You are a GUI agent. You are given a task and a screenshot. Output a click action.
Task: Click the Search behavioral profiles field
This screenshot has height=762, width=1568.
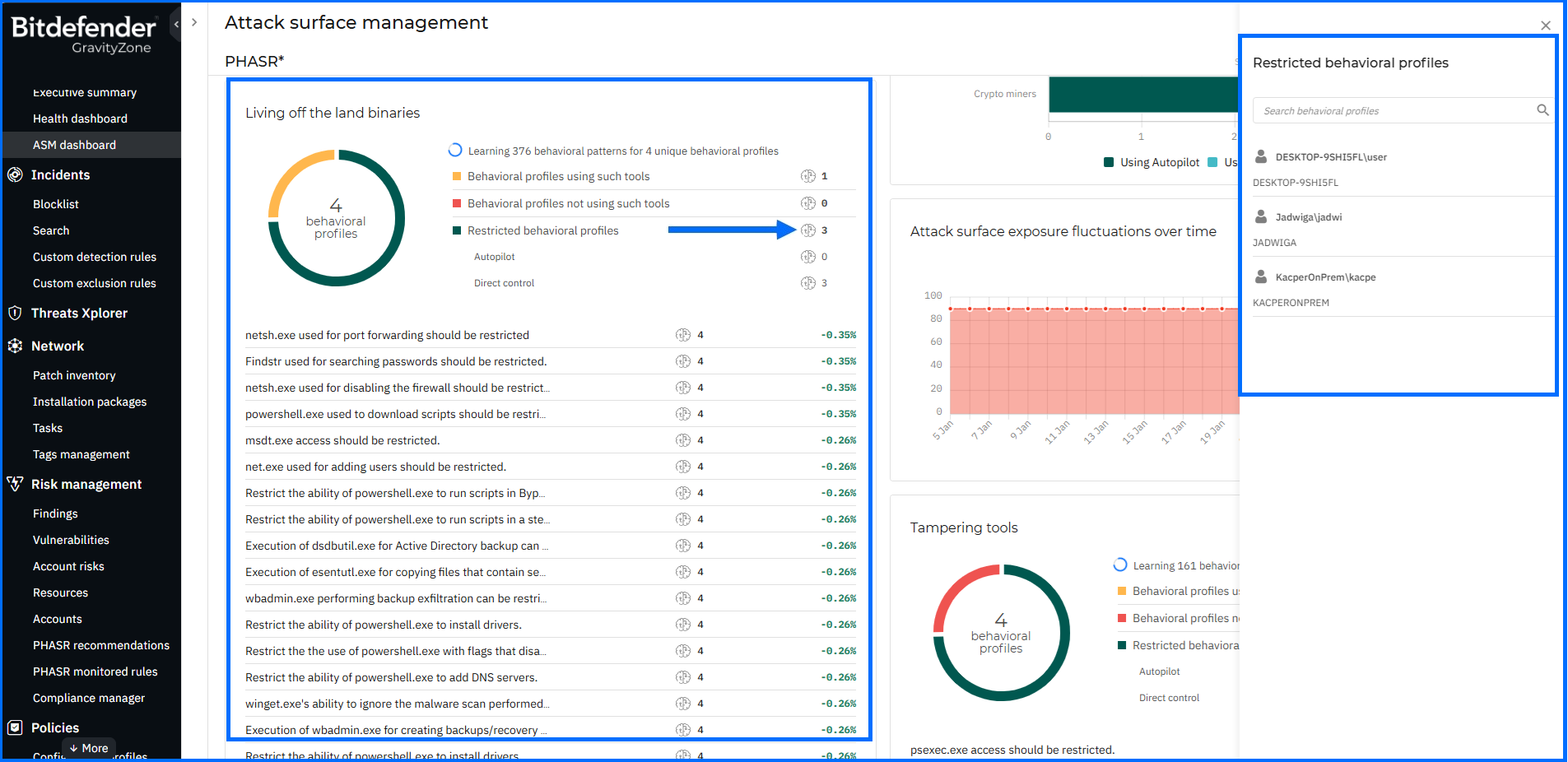coord(1391,111)
